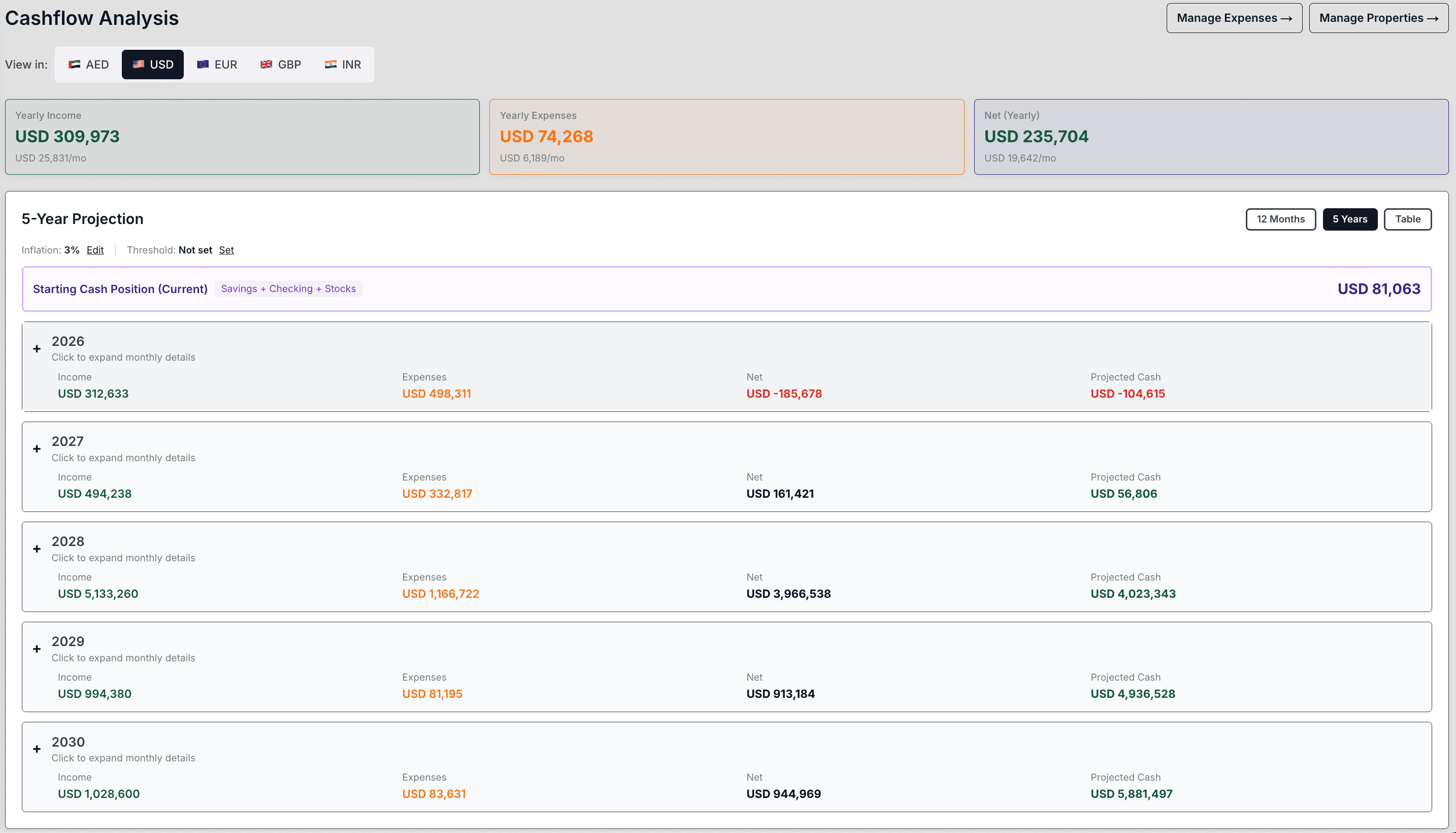The image size is (1456, 833).
Task: Expand the 2028 projection row
Action: 37,549
